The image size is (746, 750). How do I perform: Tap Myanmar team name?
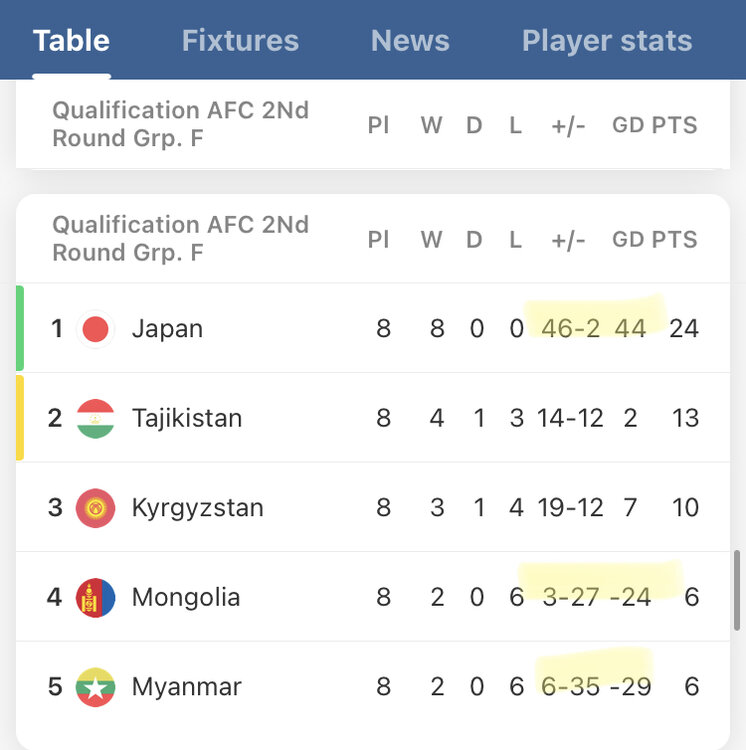(186, 687)
